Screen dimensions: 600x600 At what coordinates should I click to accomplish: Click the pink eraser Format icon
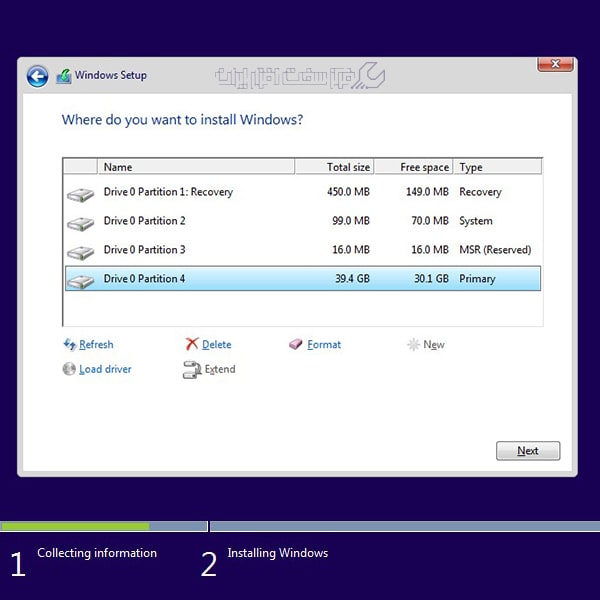coord(295,344)
